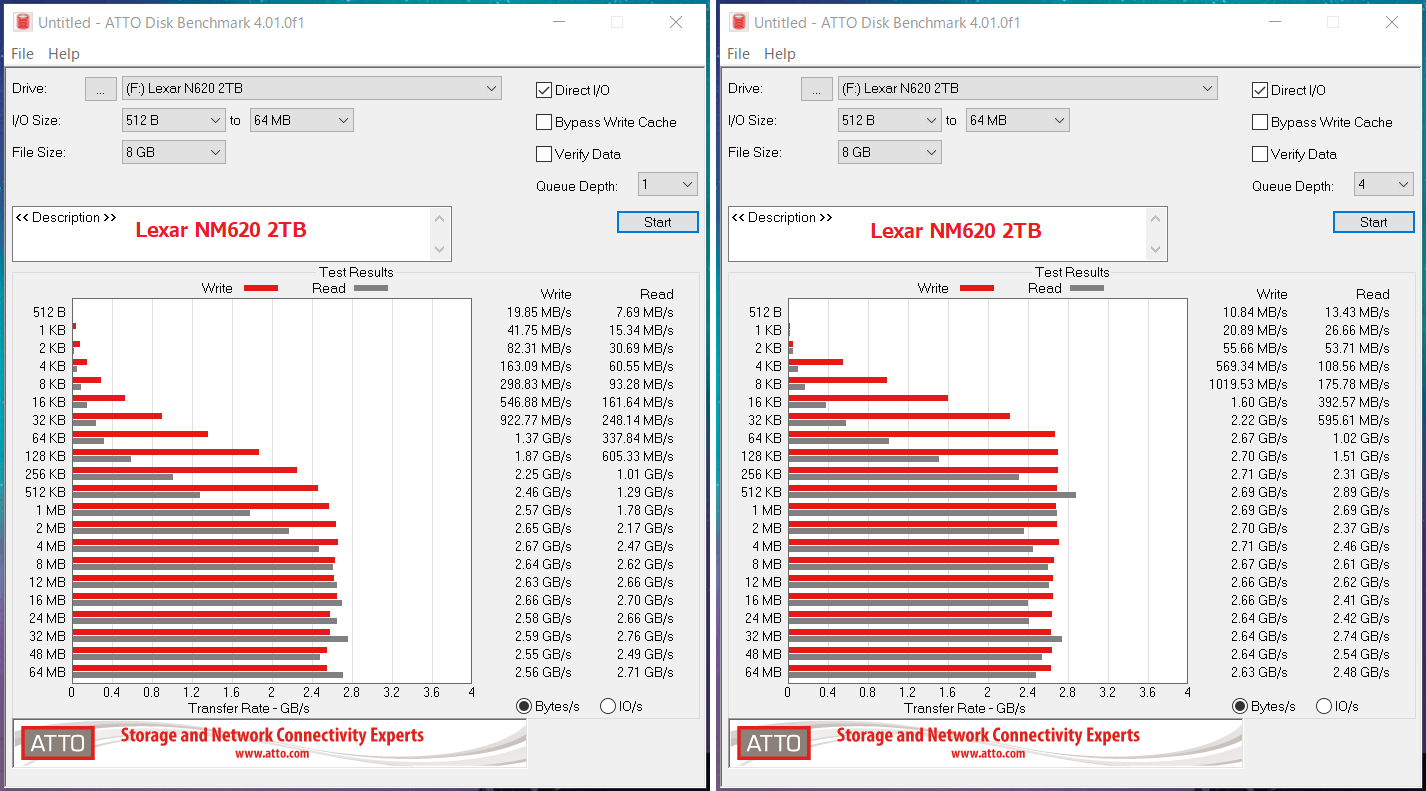Viewport: 1426px width, 791px height.
Task: Click red Write legend swatch in right window
Action: 977,288
